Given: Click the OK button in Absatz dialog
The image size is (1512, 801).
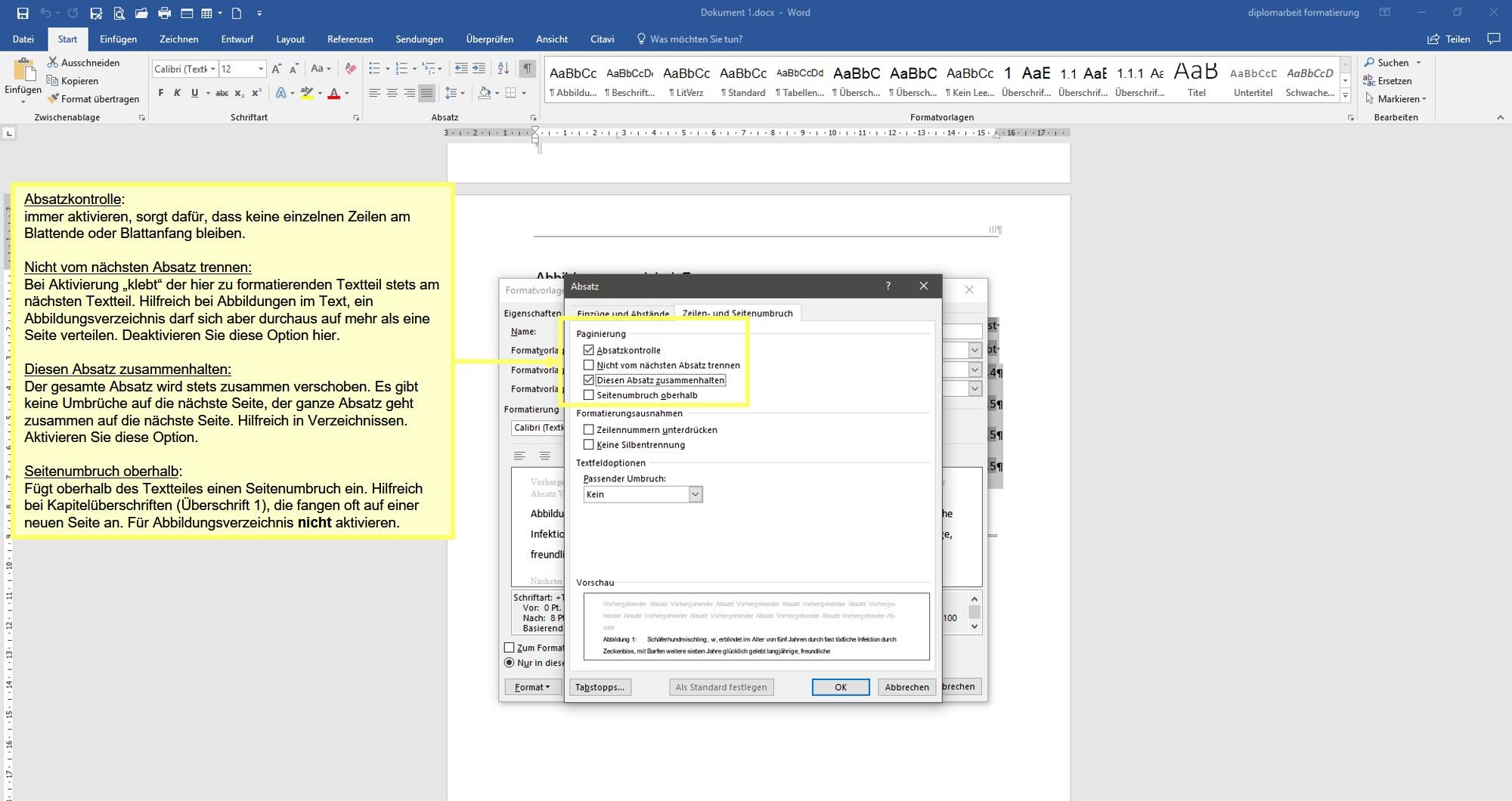Looking at the screenshot, I should (x=841, y=687).
